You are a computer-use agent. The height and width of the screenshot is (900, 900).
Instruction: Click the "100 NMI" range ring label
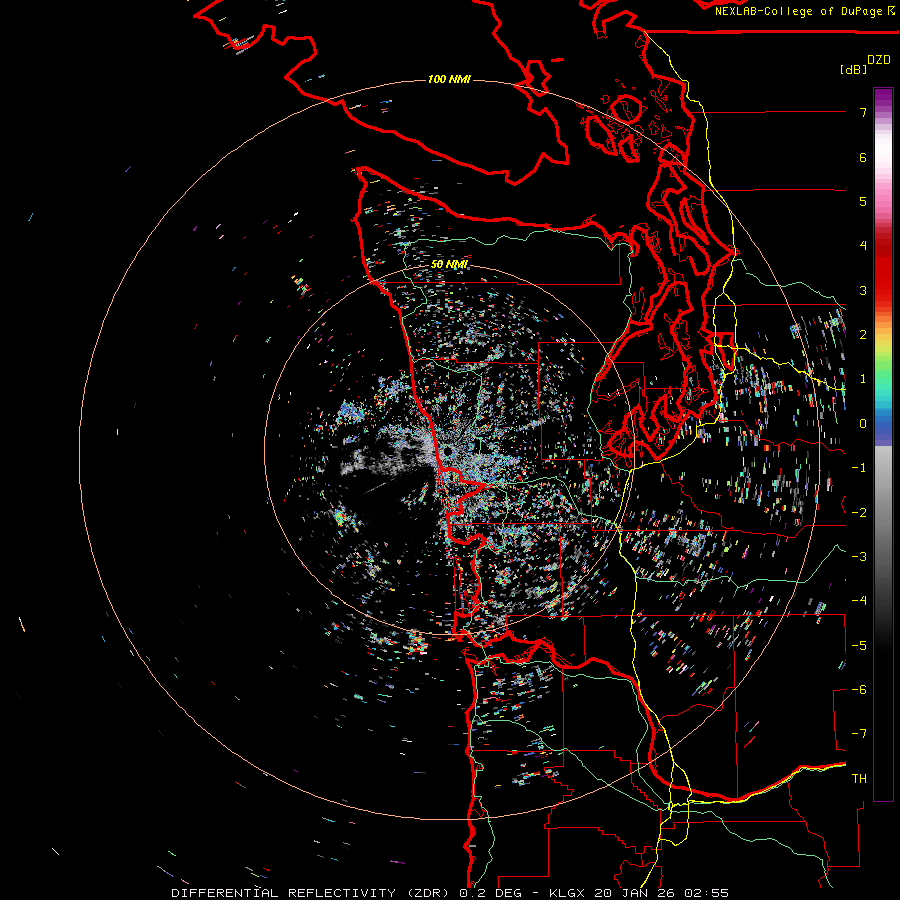pyautogui.click(x=449, y=79)
